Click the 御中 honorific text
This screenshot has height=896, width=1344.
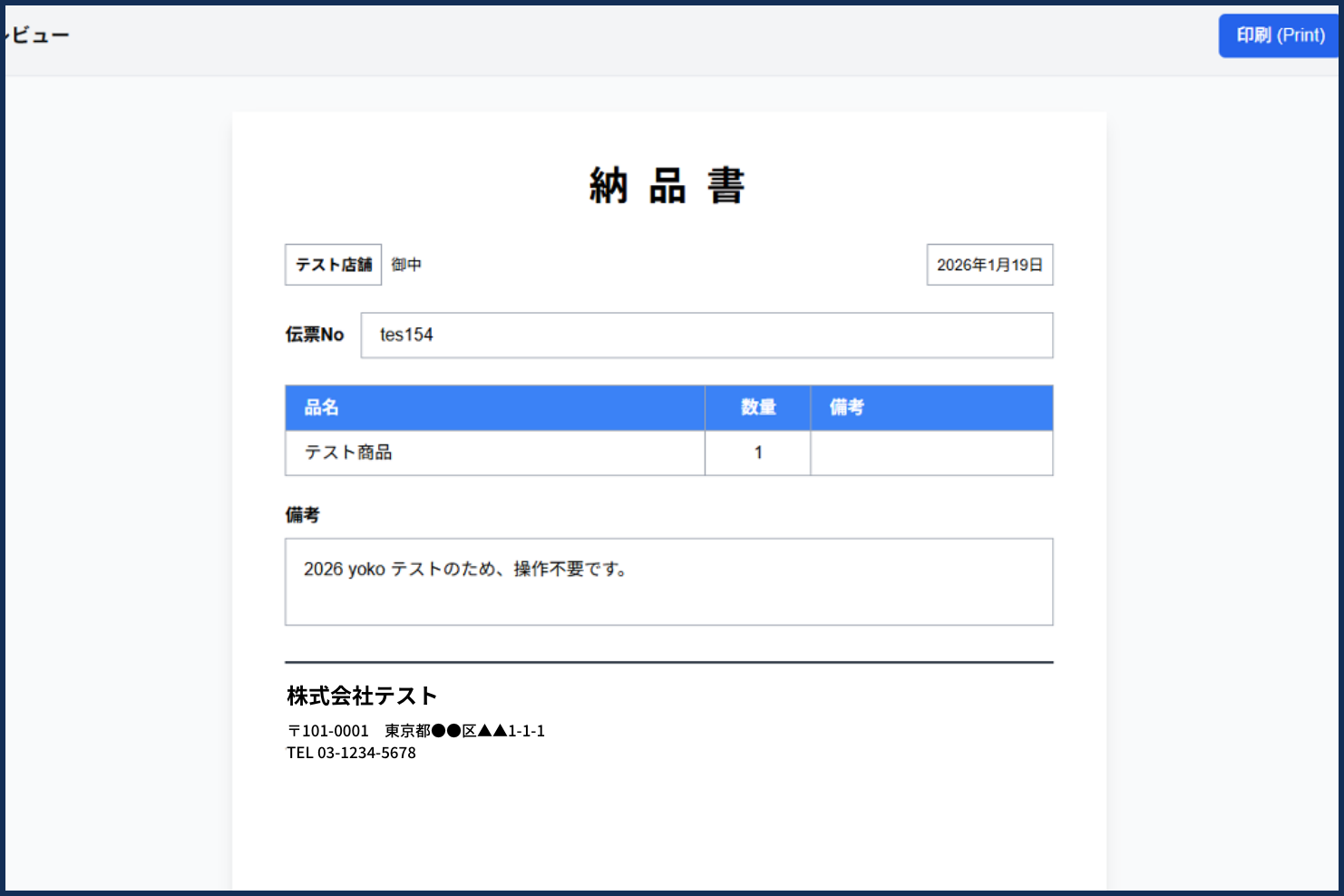pyautogui.click(x=406, y=265)
